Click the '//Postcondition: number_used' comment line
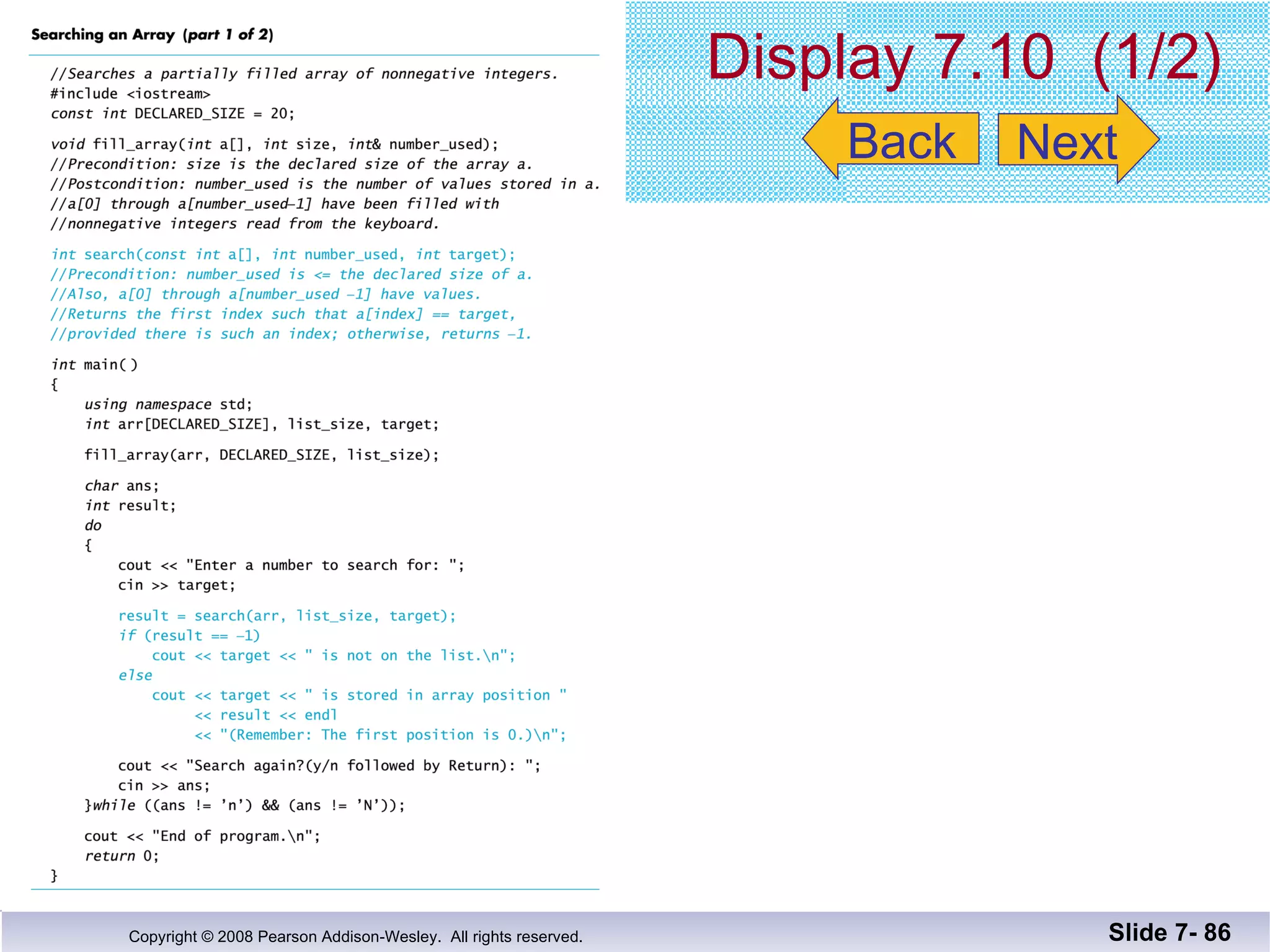This screenshot has height=952, width=1270. pos(326,184)
